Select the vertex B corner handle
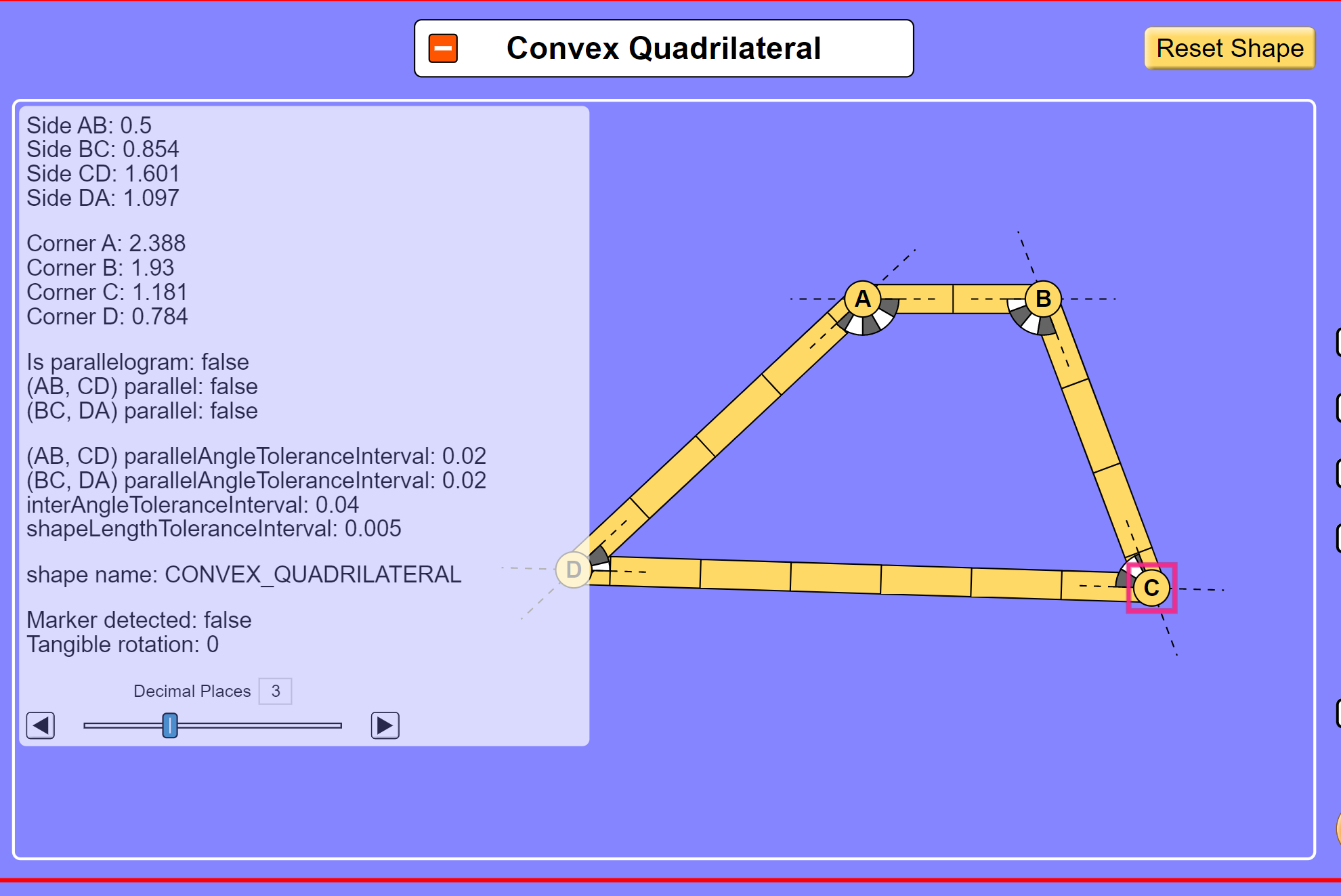This screenshot has height=896, width=1341. tap(1044, 297)
